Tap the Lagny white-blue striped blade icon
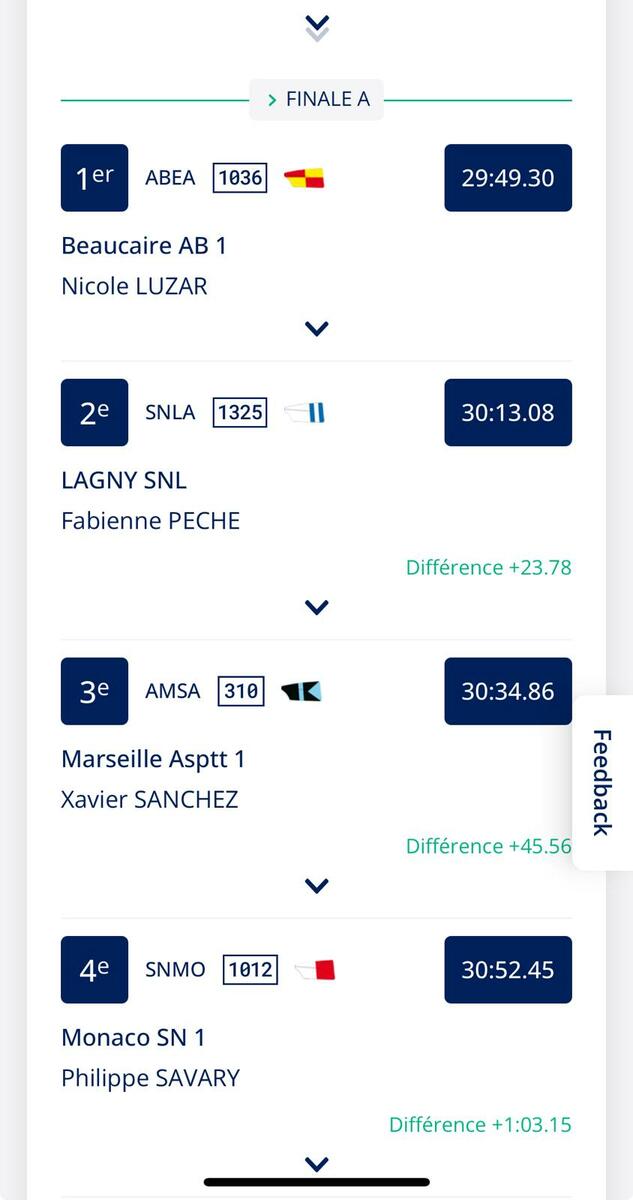This screenshot has width=633, height=1200. tap(305, 412)
